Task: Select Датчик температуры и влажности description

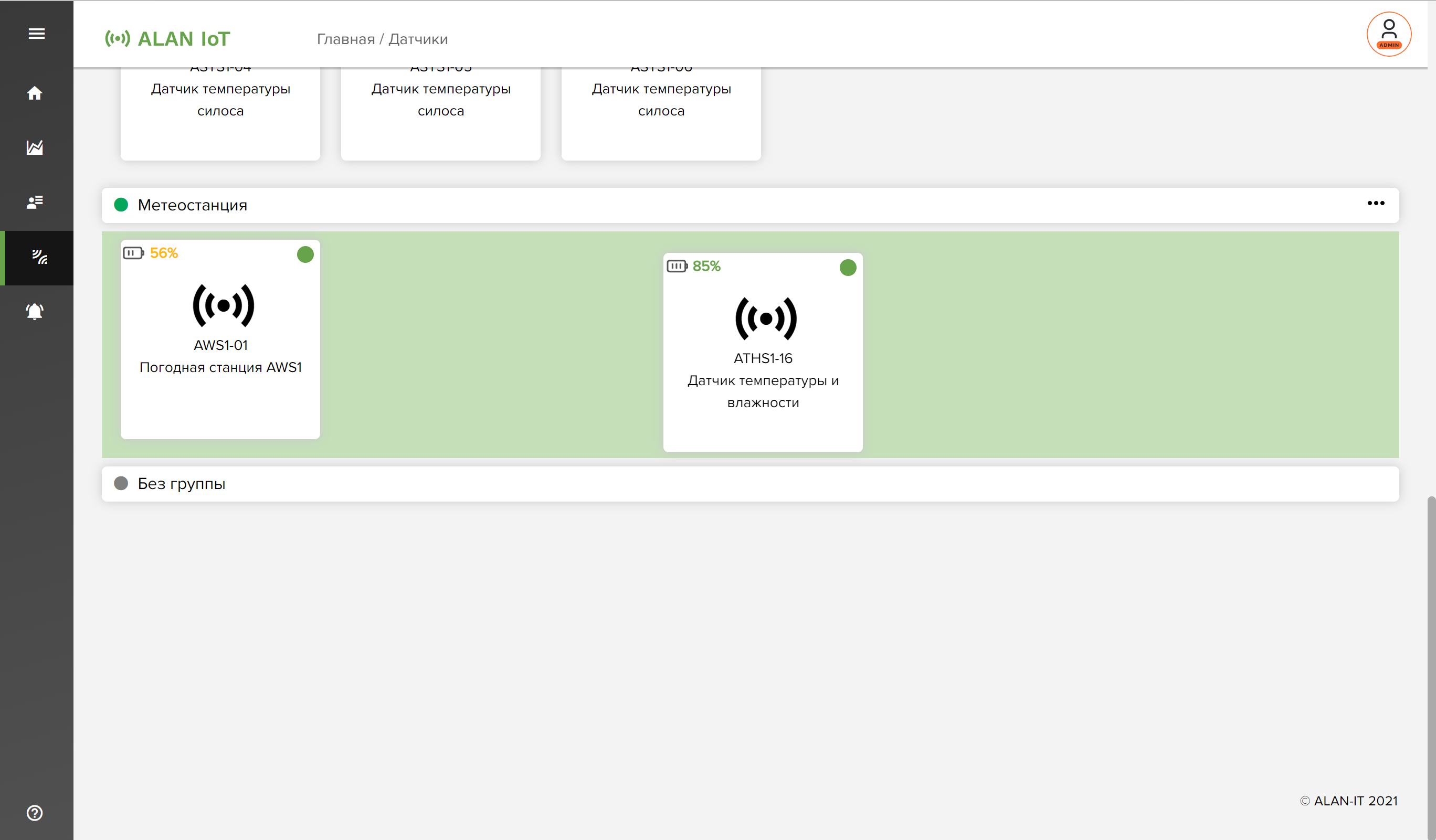Action: (763, 392)
